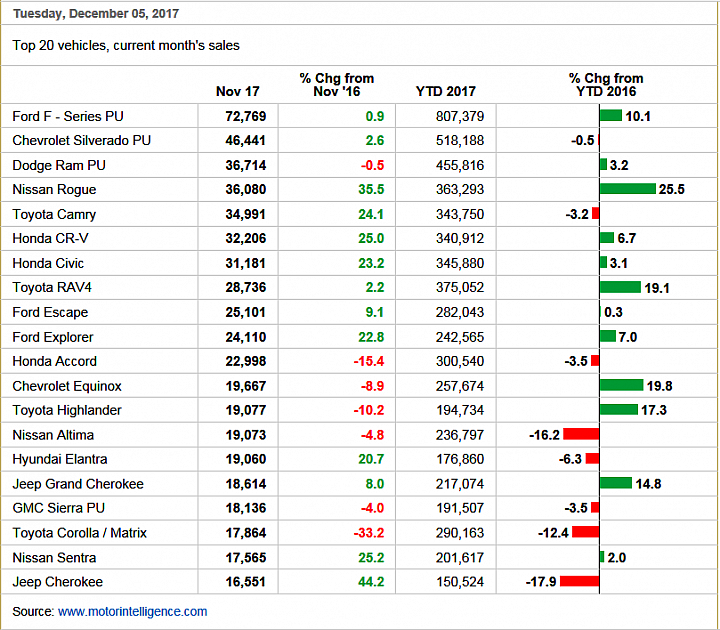720x630 pixels.
Task: Click the 'Honda CR-V' vehicle name
Action: pos(51,238)
